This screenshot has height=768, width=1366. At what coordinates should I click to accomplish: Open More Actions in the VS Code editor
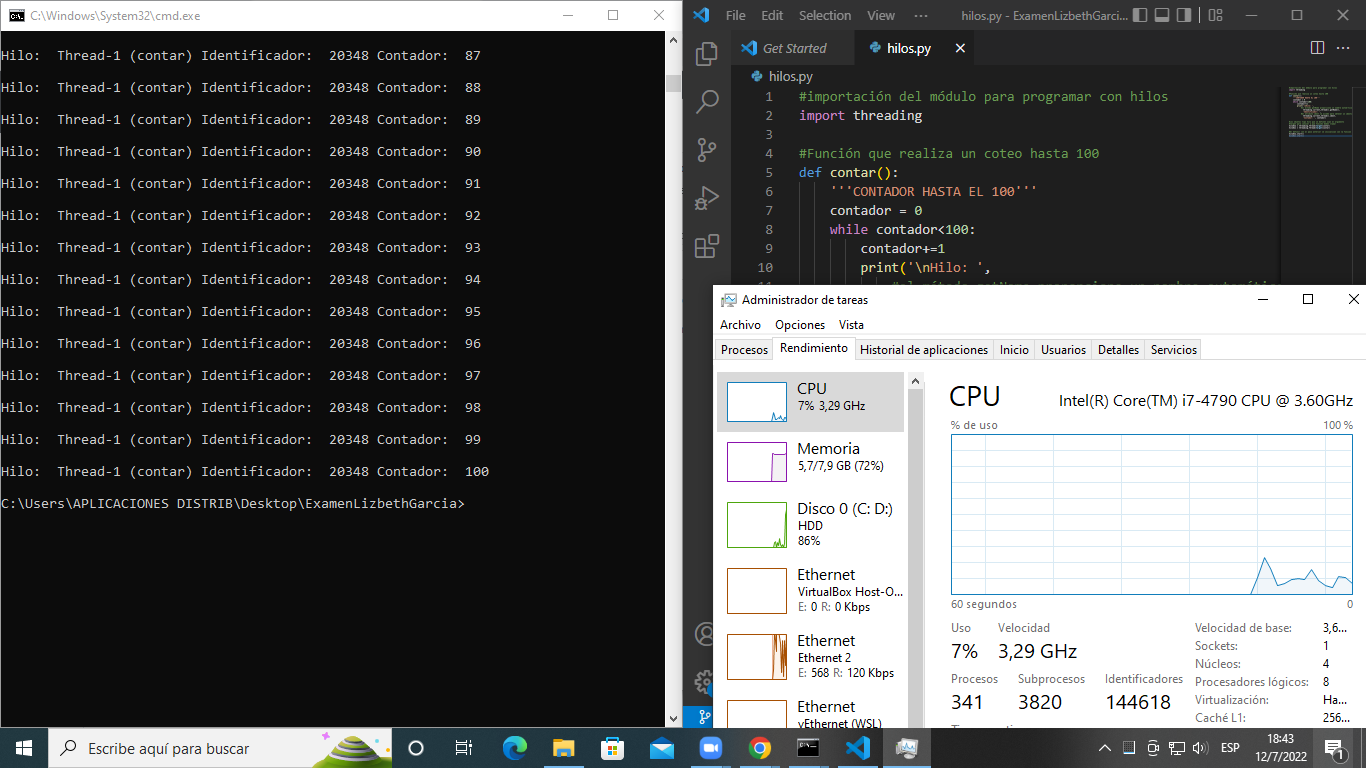[x=1345, y=48]
